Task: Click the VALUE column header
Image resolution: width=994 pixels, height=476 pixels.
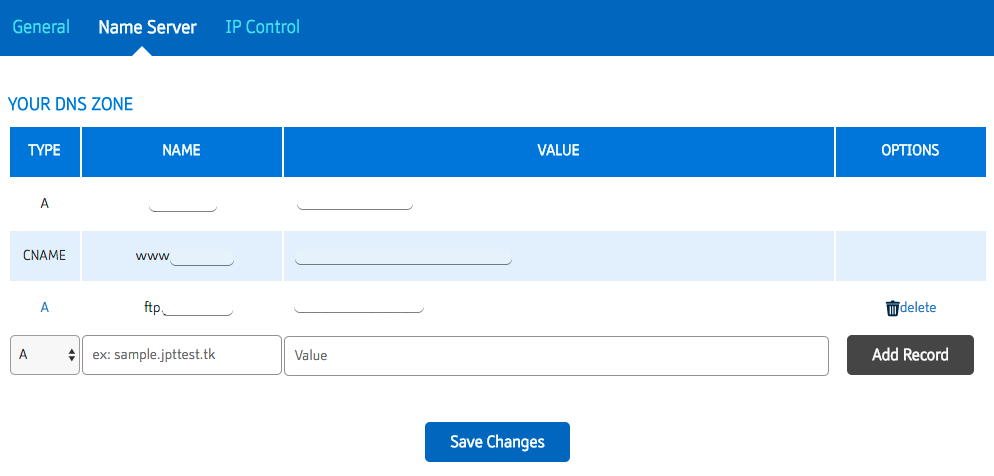Action: click(558, 151)
